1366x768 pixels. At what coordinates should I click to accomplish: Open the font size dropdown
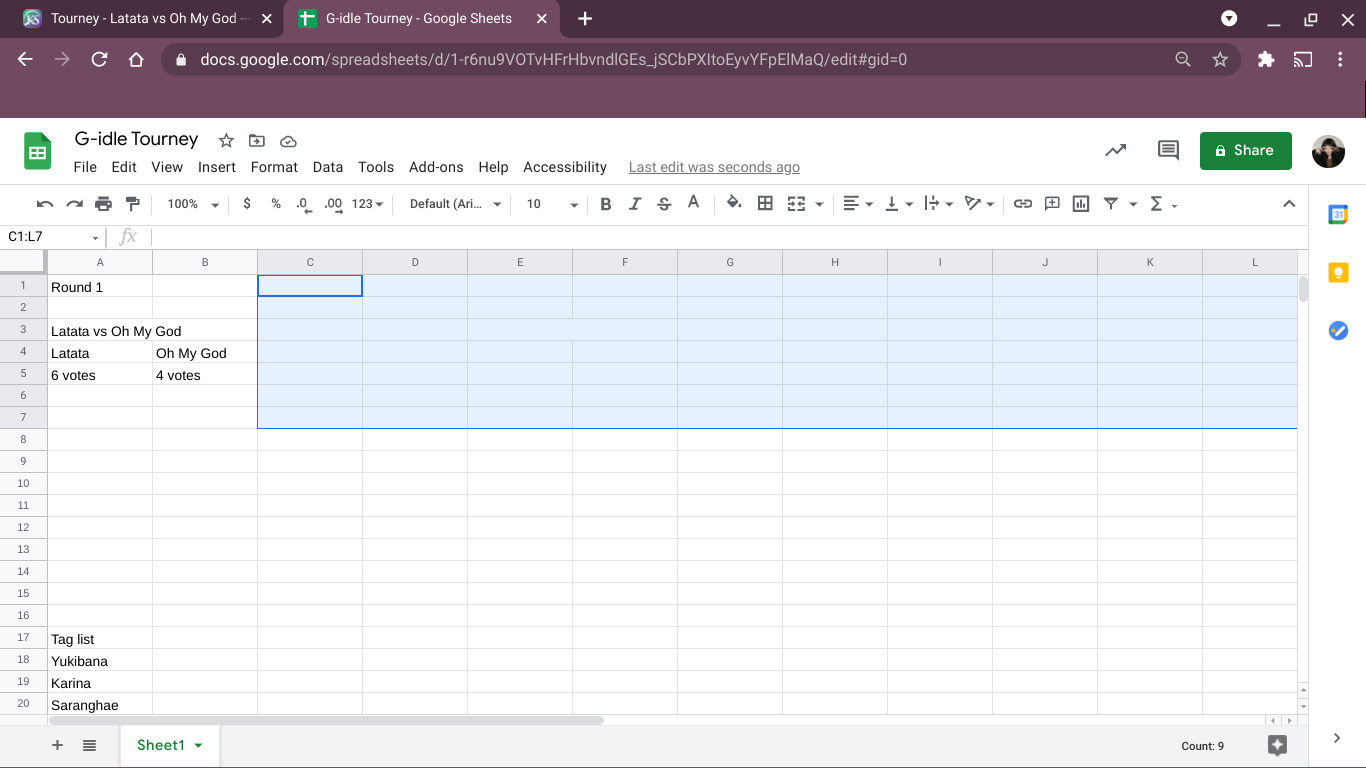[x=552, y=204]
